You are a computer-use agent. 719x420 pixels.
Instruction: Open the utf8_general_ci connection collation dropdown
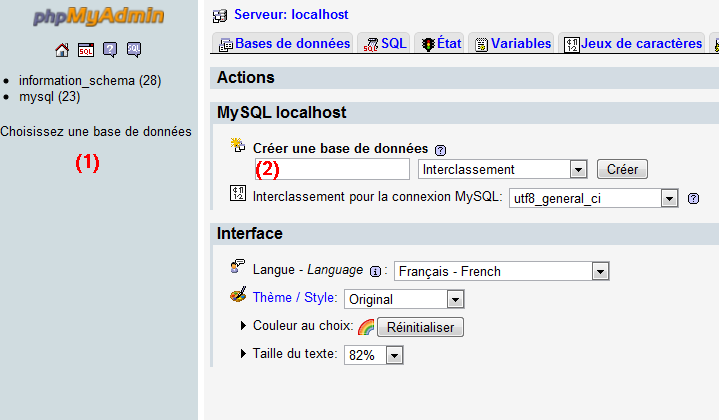coord(593,198)
